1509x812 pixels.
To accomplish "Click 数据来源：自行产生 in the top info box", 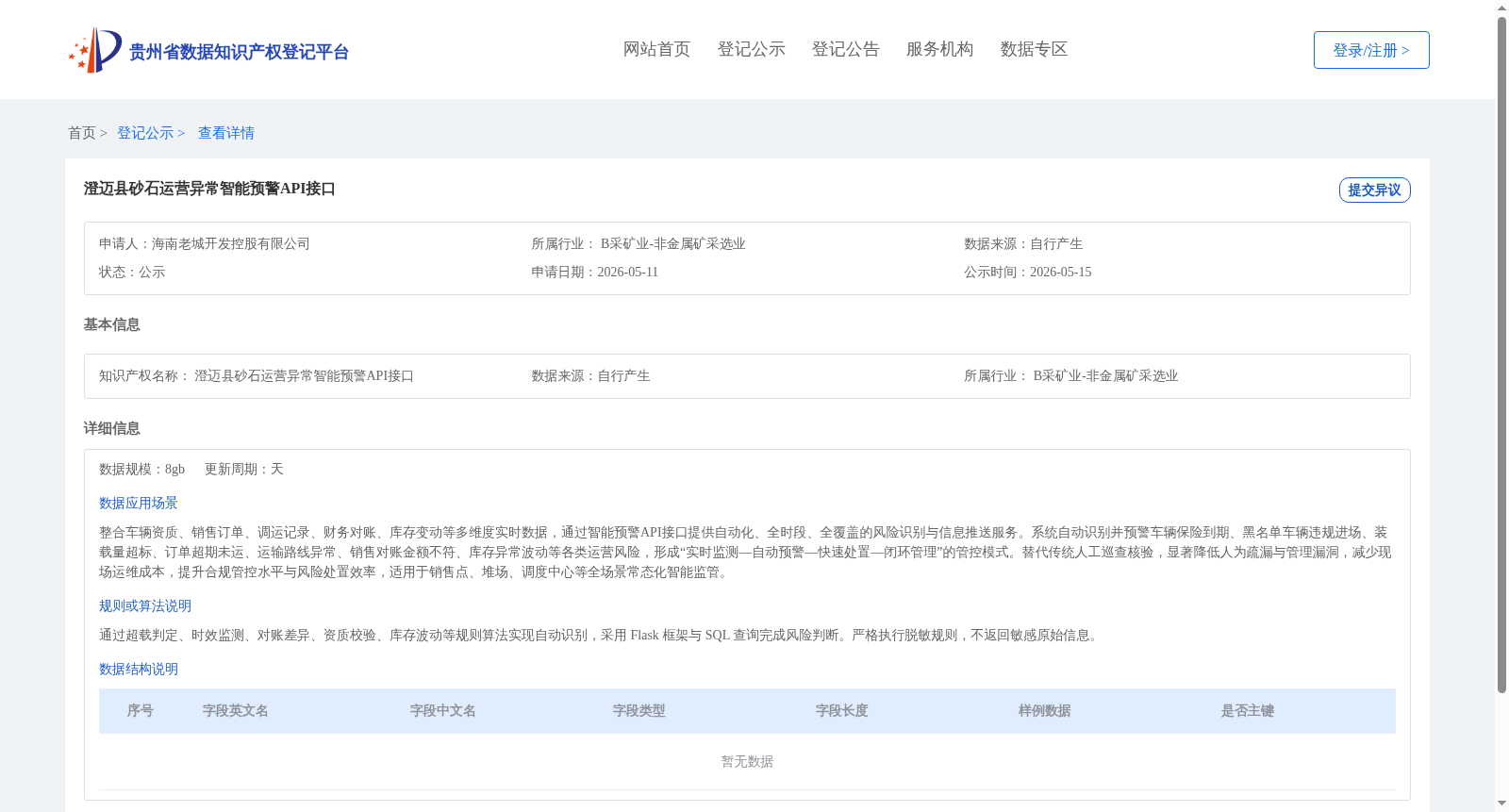I will coord(1023,243).
